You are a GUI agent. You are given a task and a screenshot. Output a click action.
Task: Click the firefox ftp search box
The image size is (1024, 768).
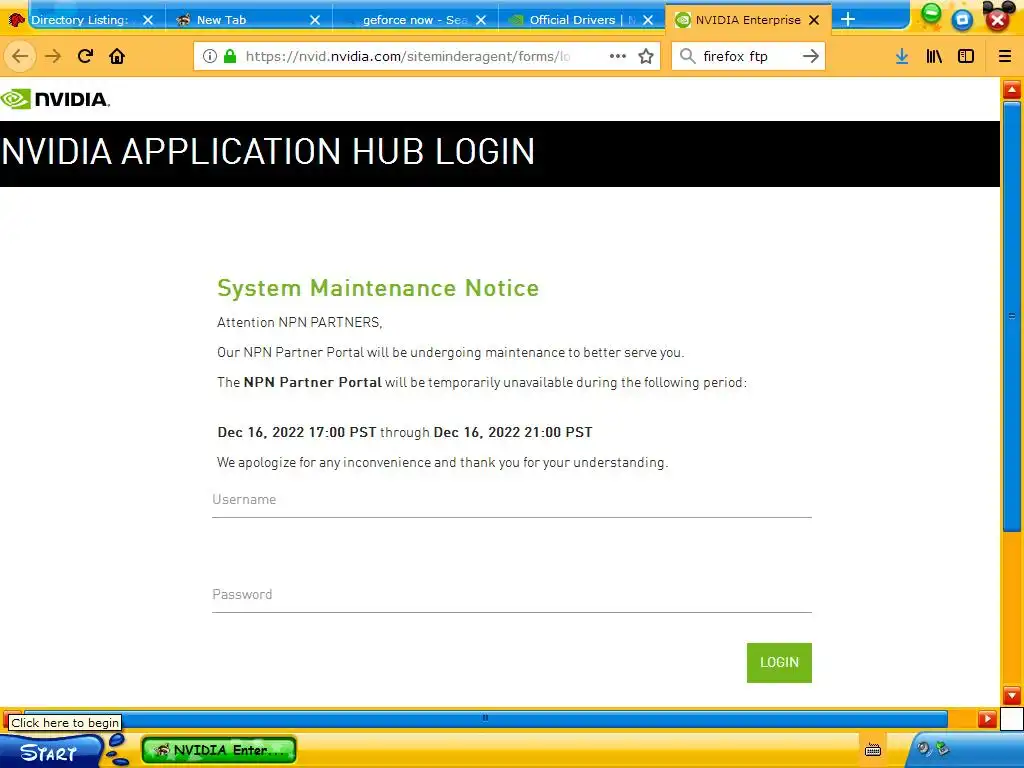click(x=748, y=56)
